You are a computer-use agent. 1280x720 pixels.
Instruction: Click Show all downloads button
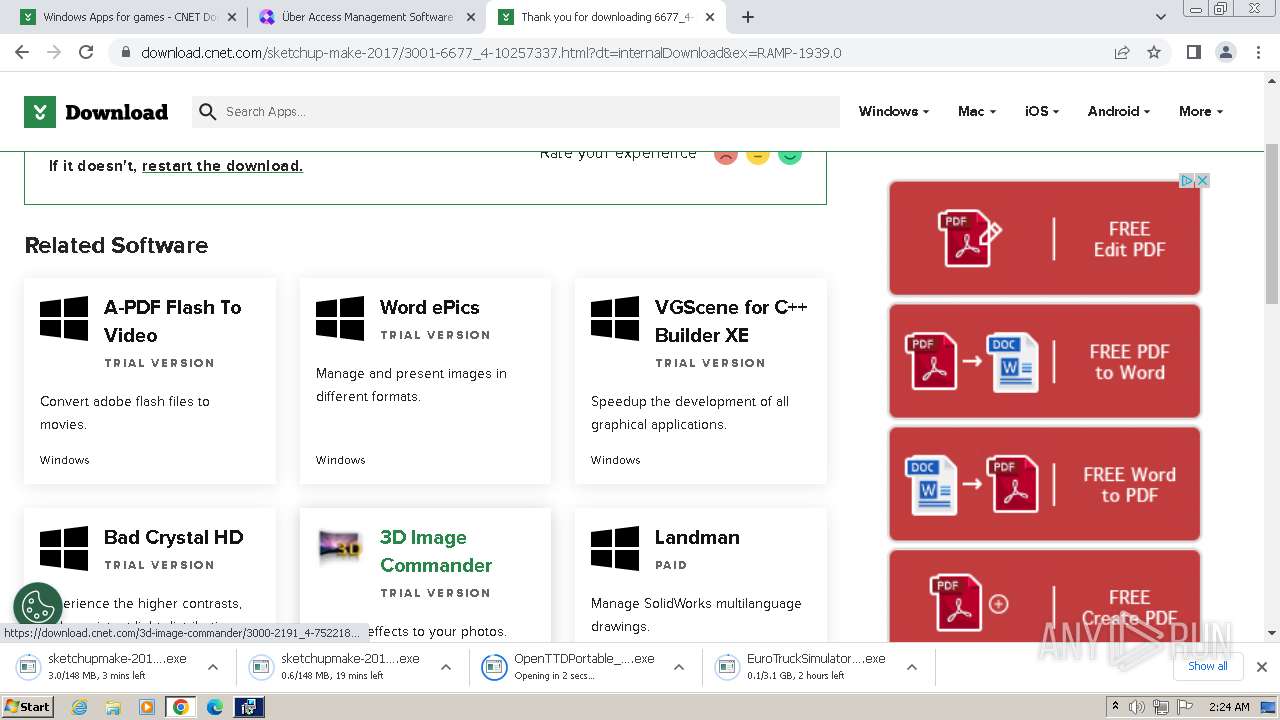tap(1207, 666)
